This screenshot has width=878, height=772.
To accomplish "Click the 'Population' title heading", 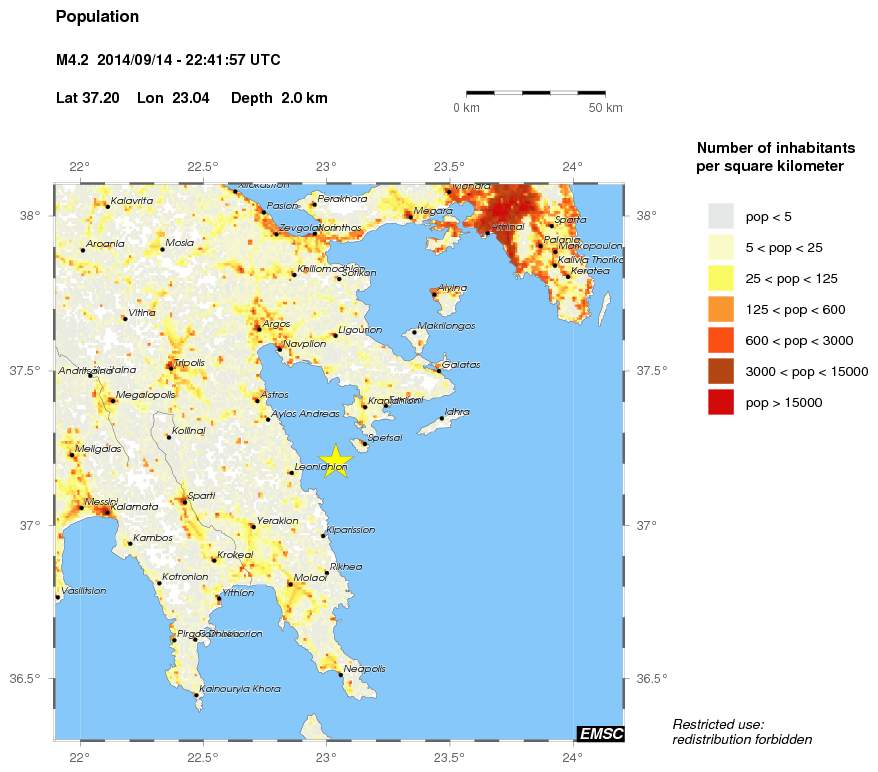I will click(x=97, y=17).
